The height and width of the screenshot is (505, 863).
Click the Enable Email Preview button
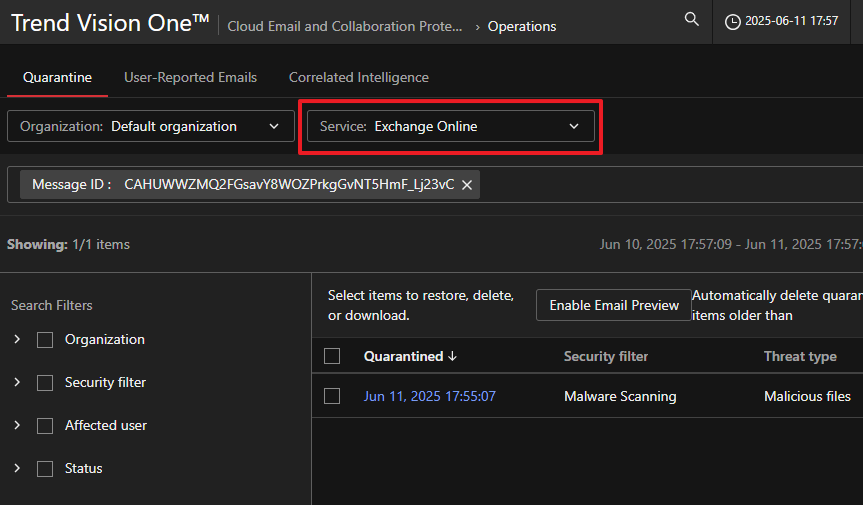614,305
